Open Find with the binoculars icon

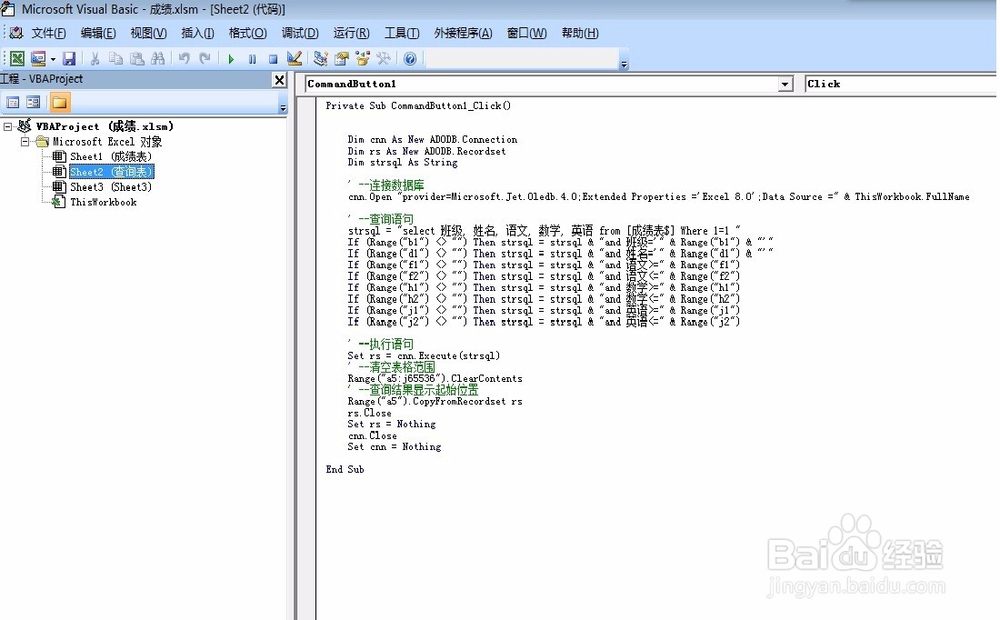click(x=158, y=59)
